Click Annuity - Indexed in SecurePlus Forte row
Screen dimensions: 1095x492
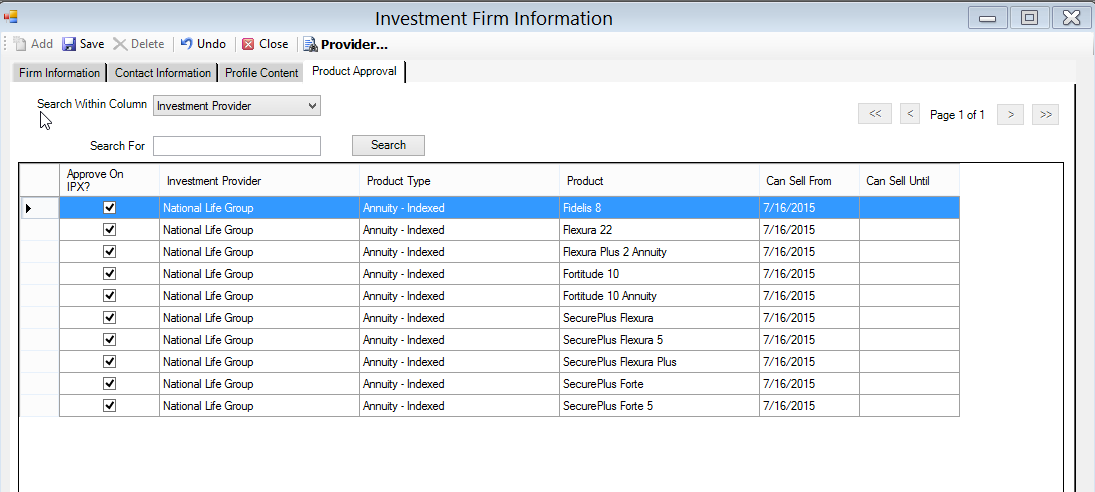point(460,384)
